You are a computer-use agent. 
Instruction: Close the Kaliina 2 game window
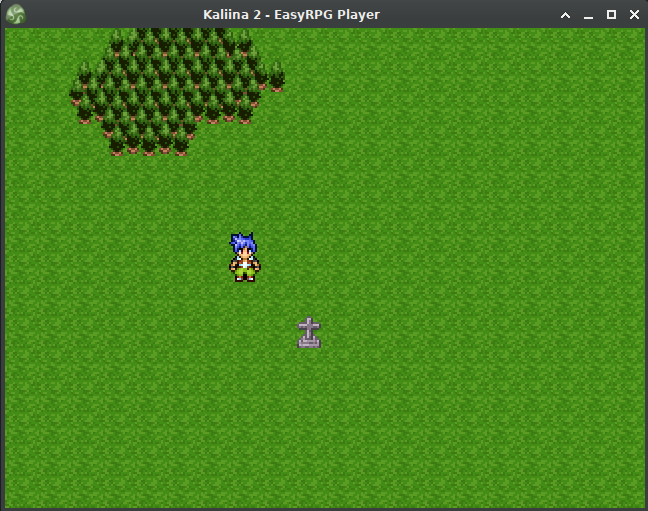pos(634,15)
